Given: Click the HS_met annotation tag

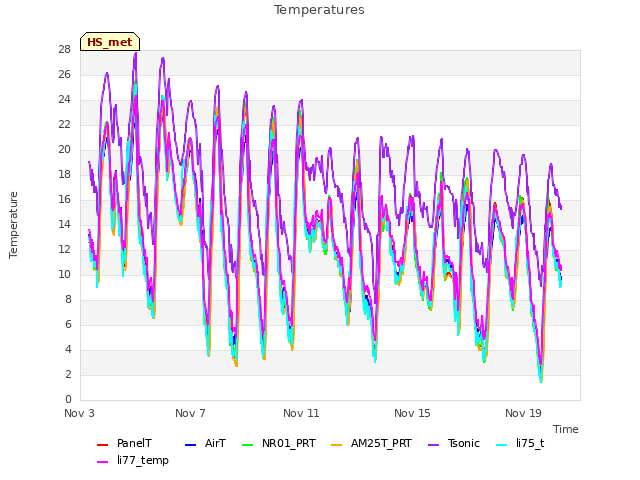Looking at the screenshot, I should point(110,42).
